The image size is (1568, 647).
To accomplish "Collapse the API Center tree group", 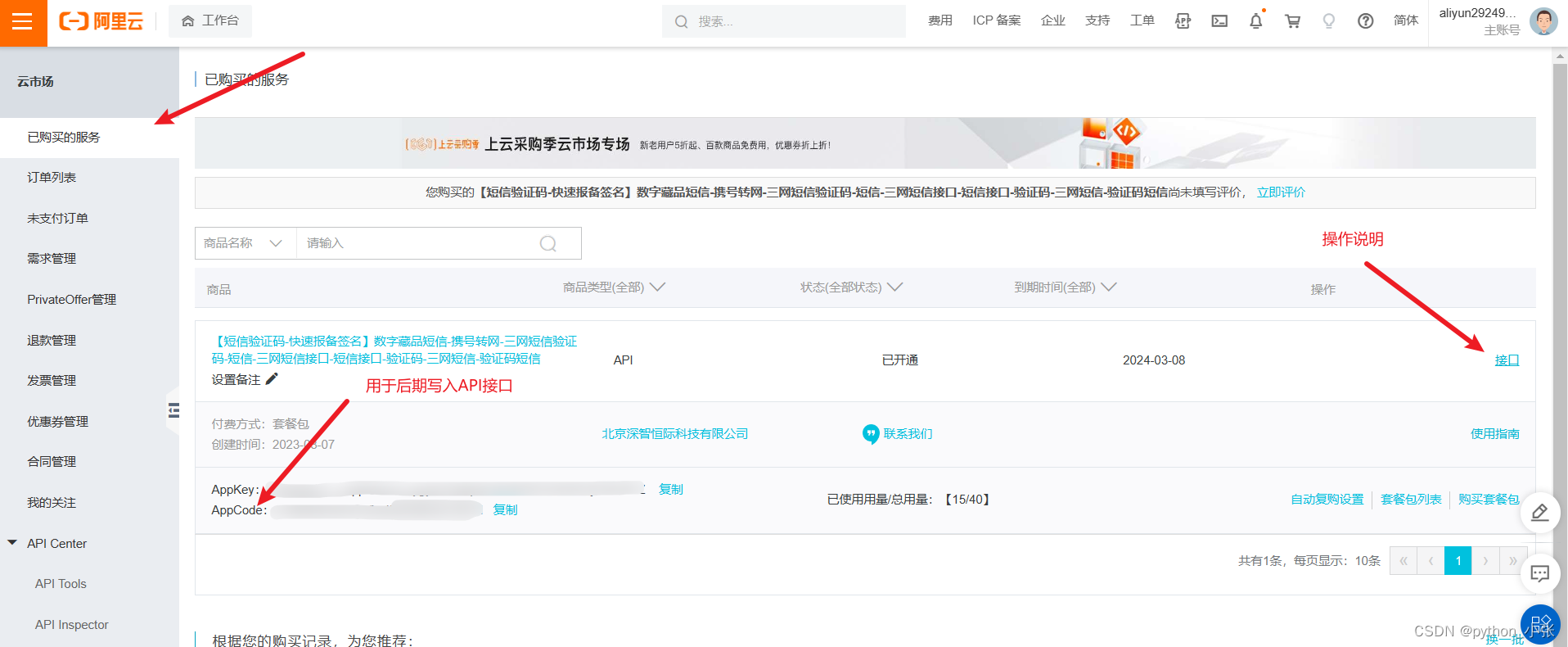I will click(12, 543).
